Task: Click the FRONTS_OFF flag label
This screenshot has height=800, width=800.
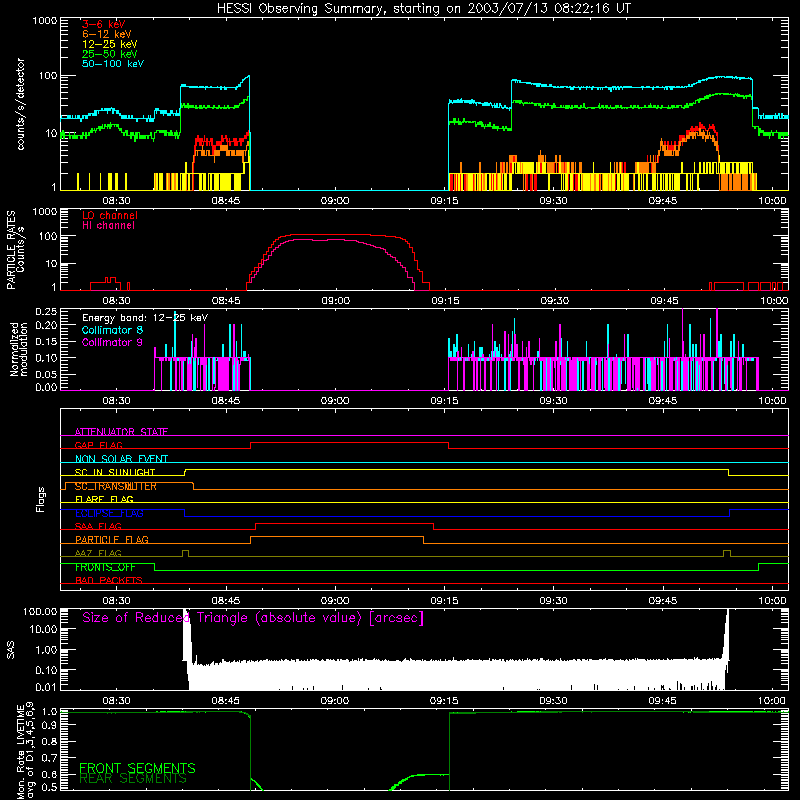Action: coord(106,567)
